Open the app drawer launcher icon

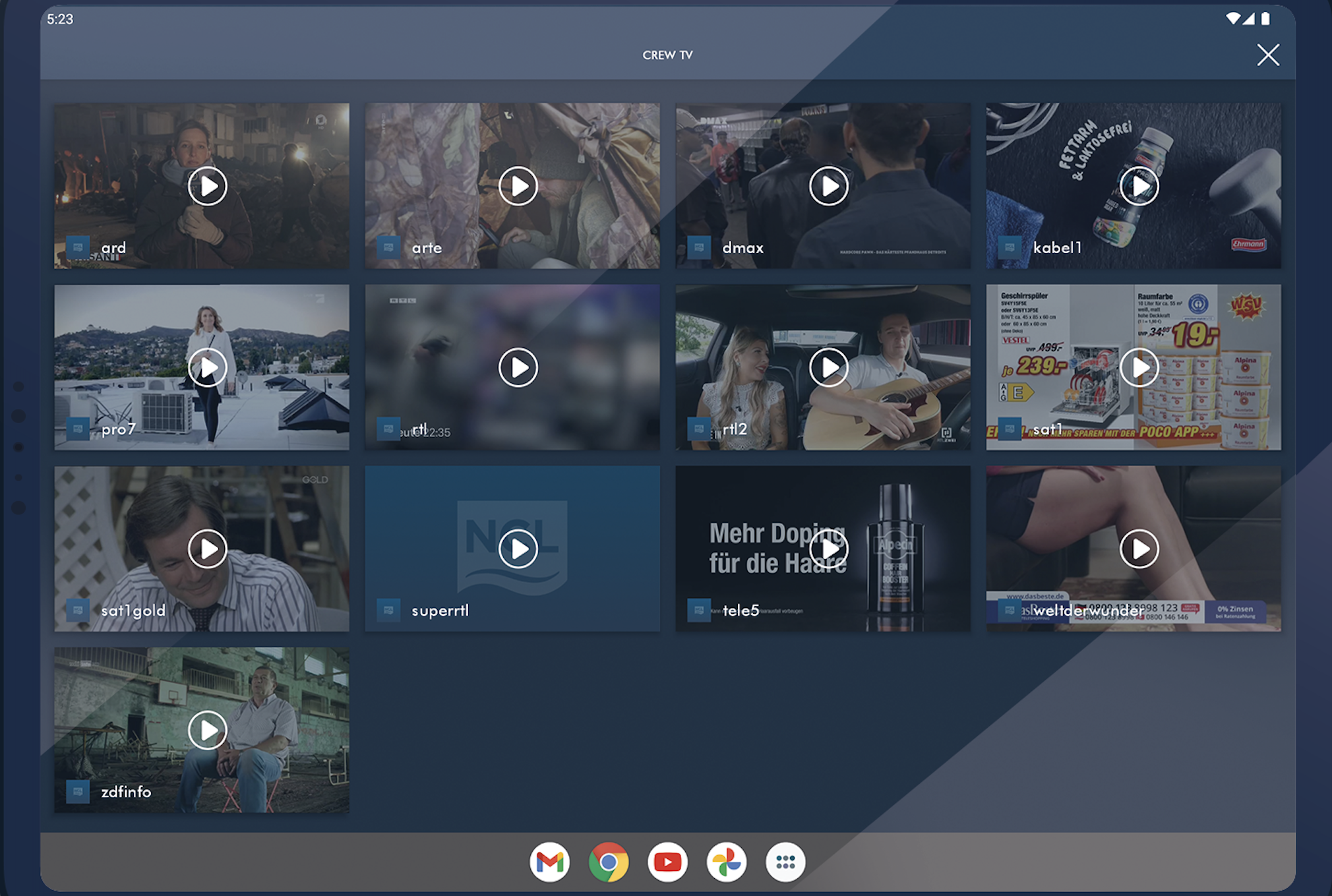(x=785, y=862)
